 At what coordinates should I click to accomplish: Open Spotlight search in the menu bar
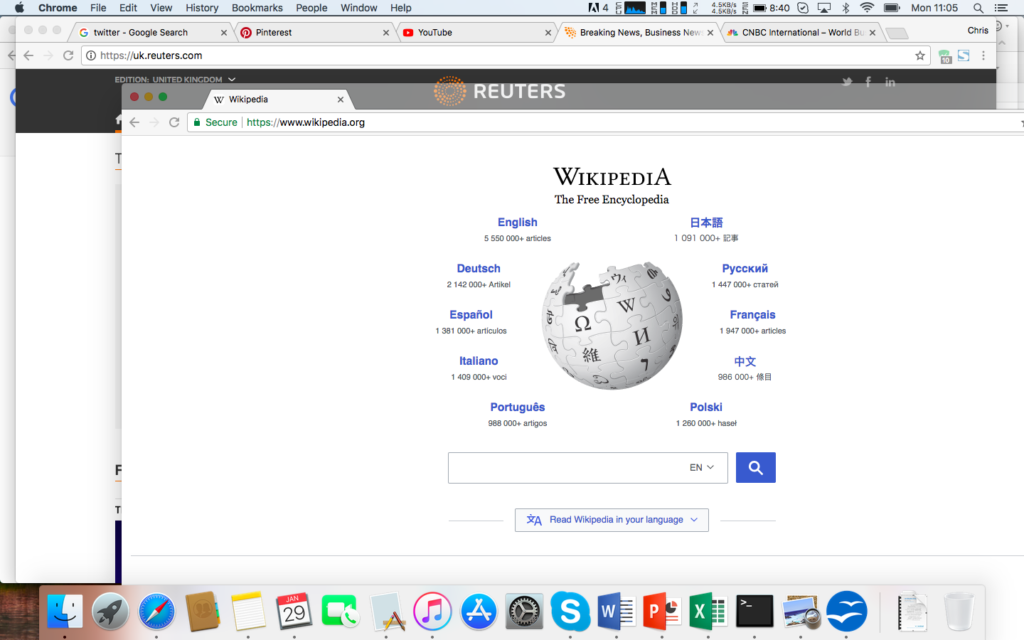pyautogui.click(x=978, y=8)
